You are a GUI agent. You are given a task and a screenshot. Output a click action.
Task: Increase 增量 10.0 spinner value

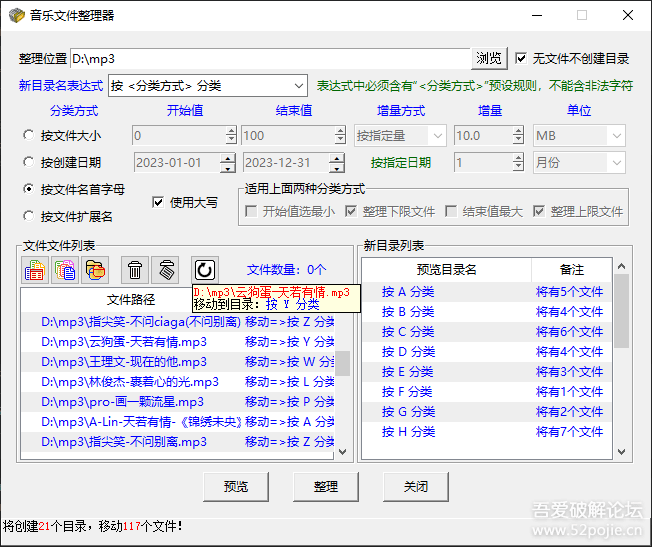click(x=518, y=131)
